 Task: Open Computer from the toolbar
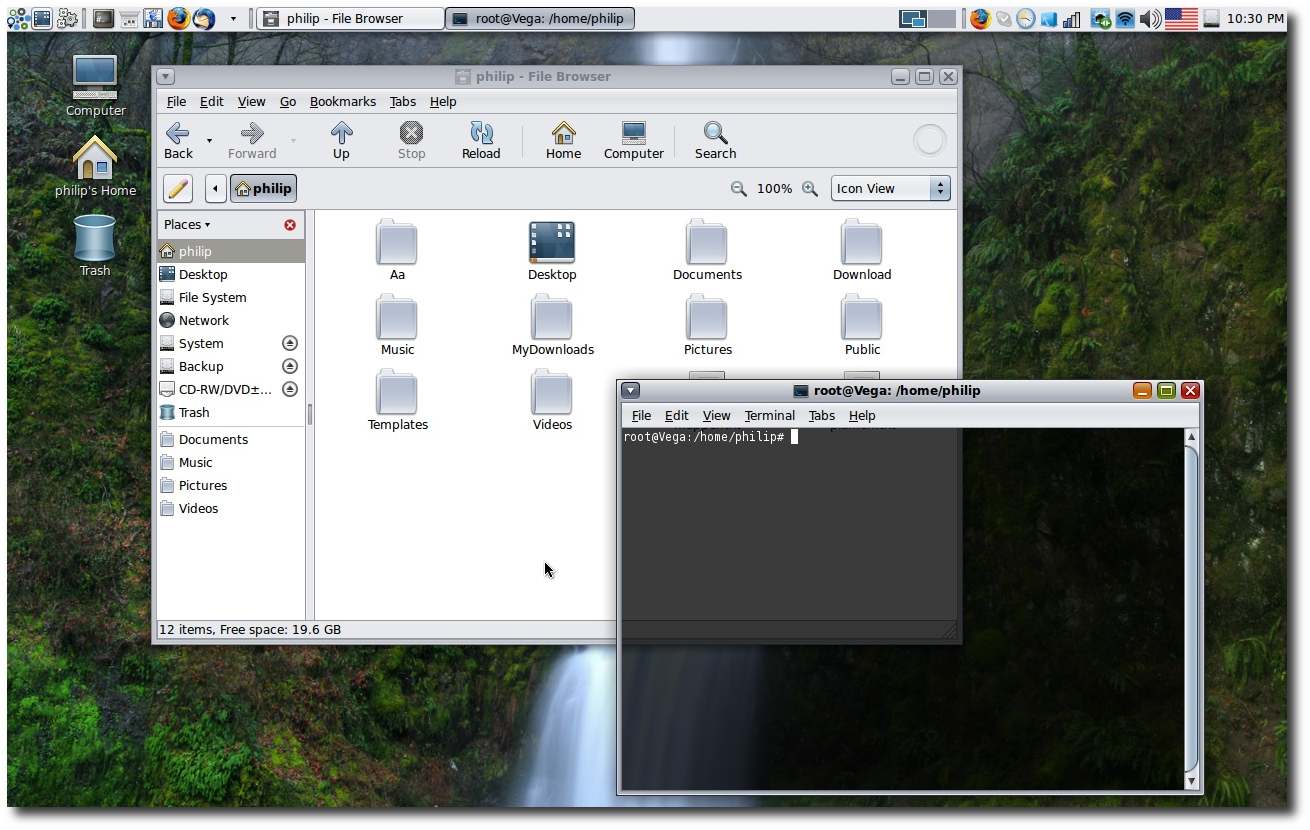[x=633, y=140]
